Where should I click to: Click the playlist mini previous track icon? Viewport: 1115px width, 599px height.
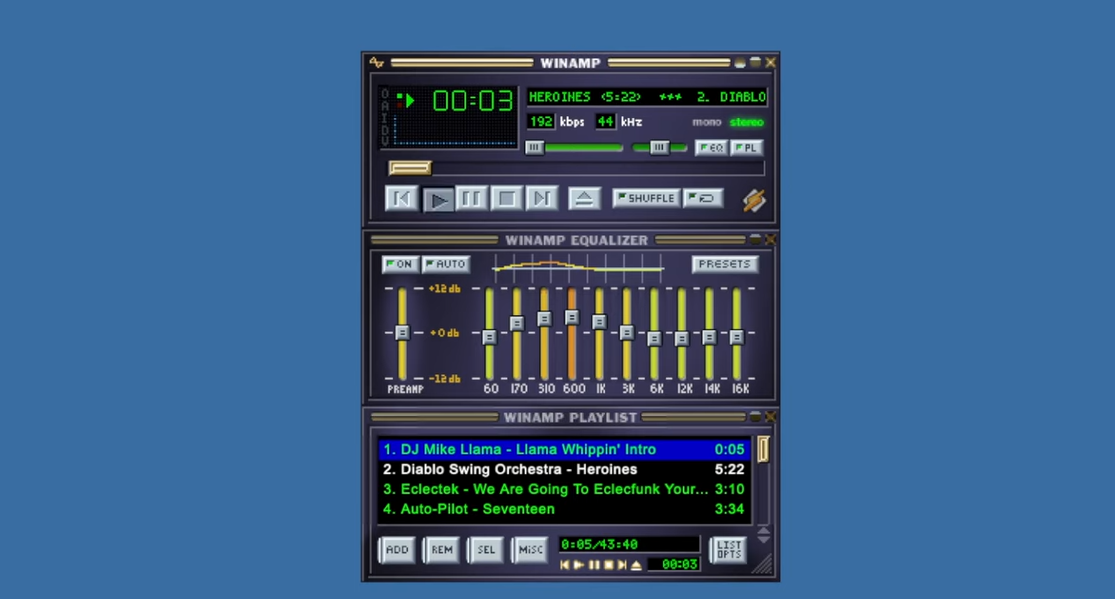pyautogui.click(x=565, y=565)
